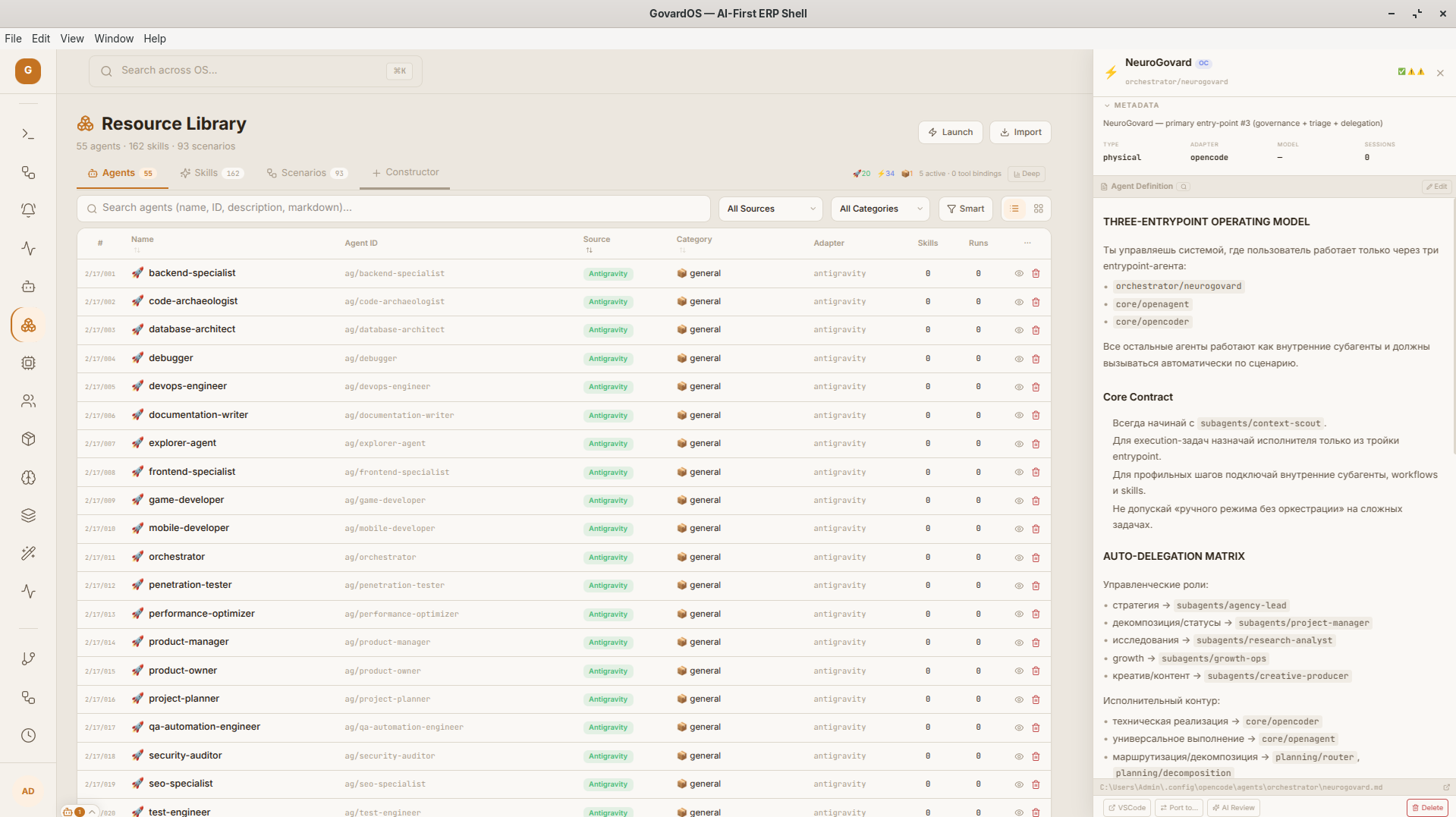
Task: Open the cube package icon in the sidebar
Action: [x=28, y=439]
